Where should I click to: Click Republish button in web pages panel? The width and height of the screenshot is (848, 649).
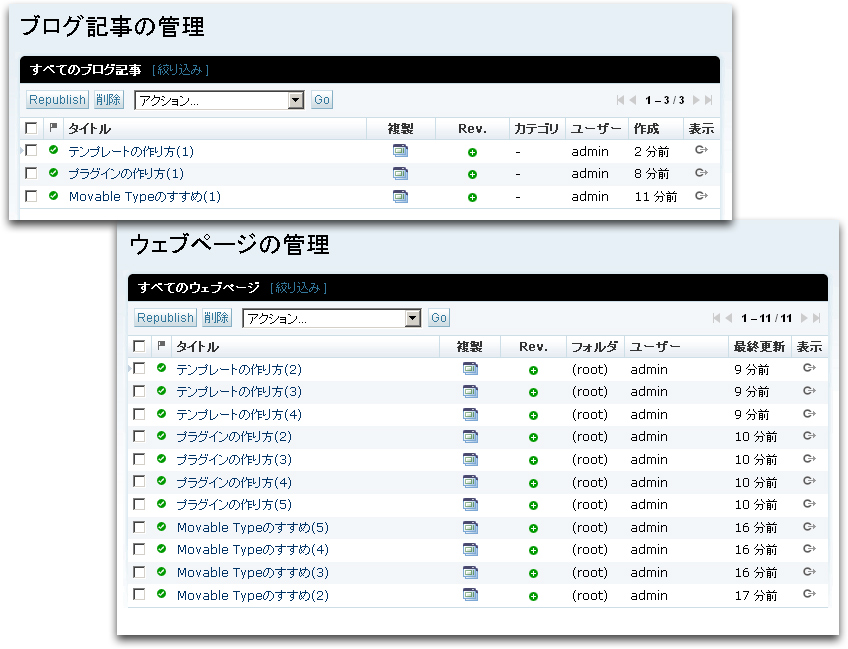pos(165,317)
